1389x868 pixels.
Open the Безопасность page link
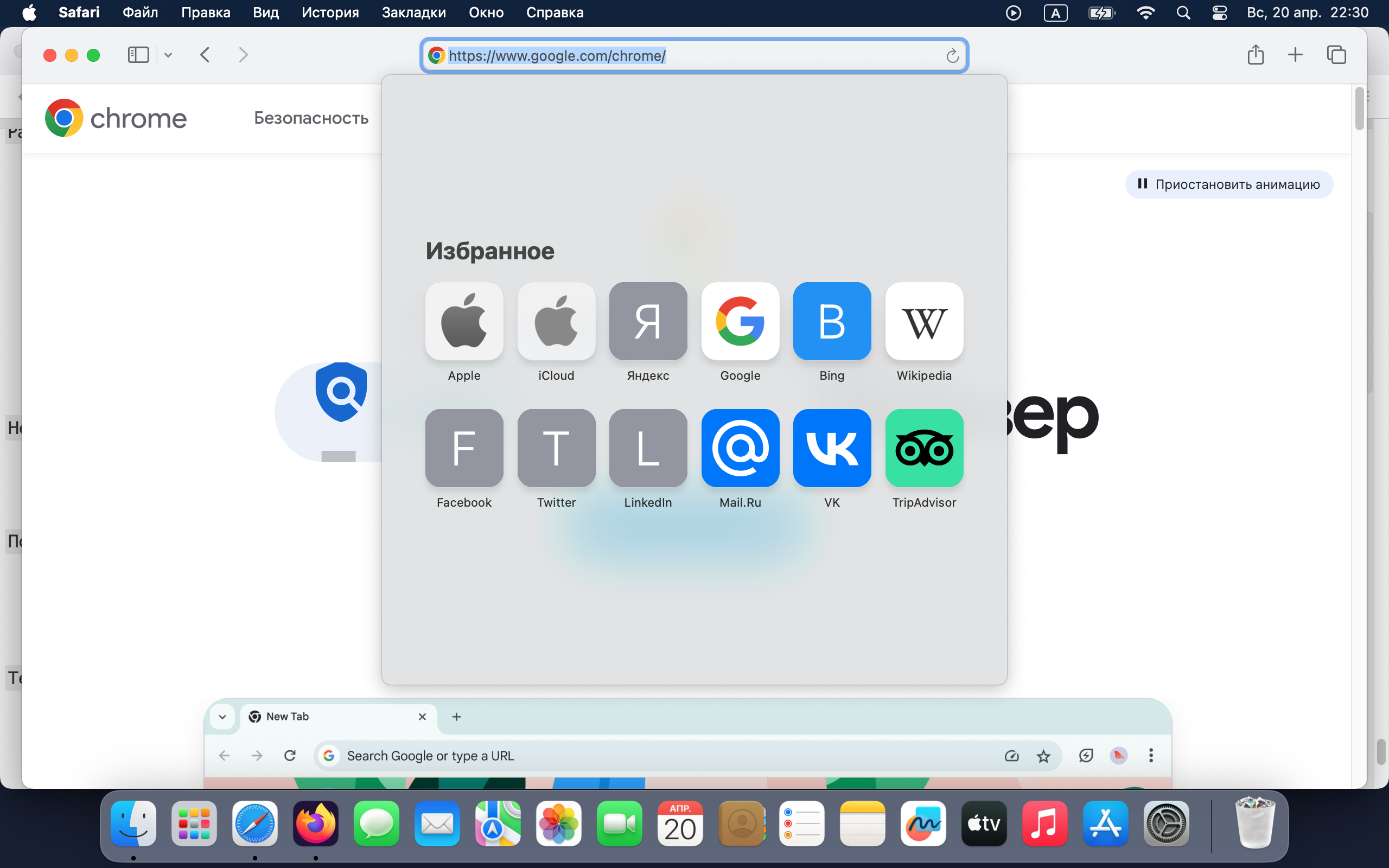[311, 118]
